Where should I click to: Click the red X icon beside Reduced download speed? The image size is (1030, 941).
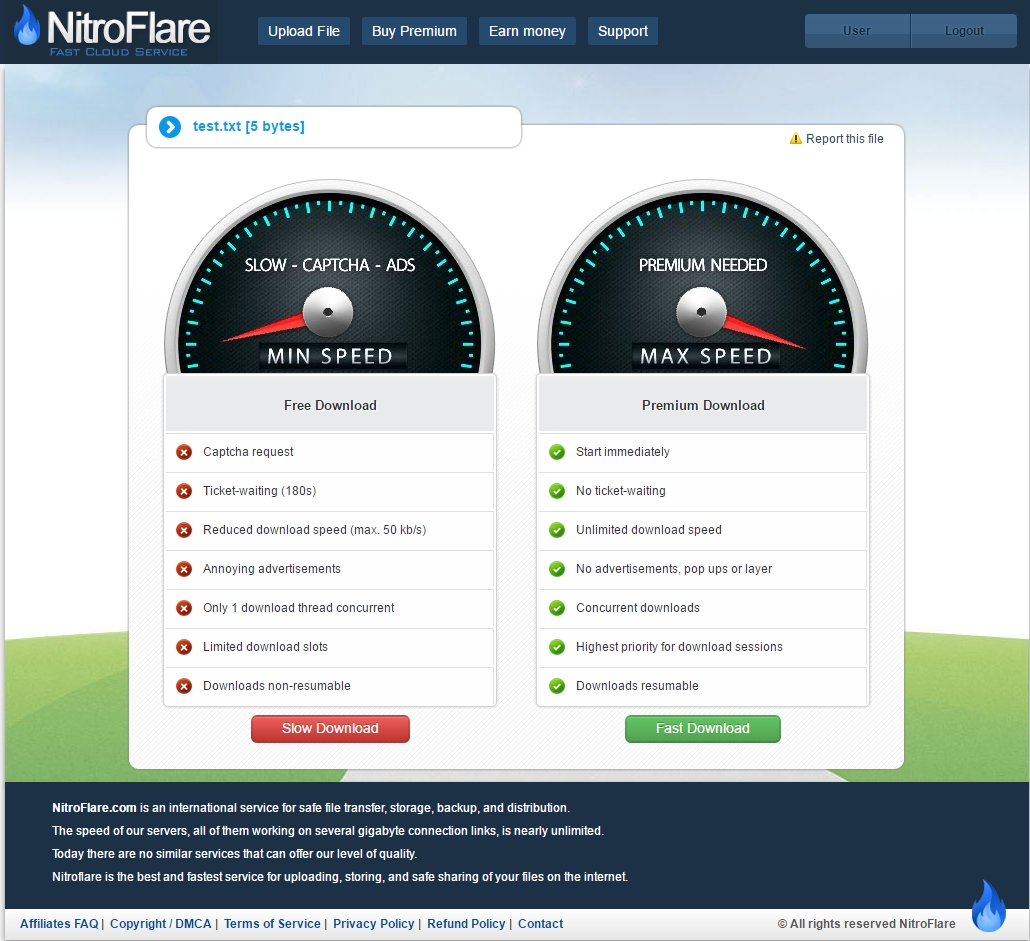184,530
